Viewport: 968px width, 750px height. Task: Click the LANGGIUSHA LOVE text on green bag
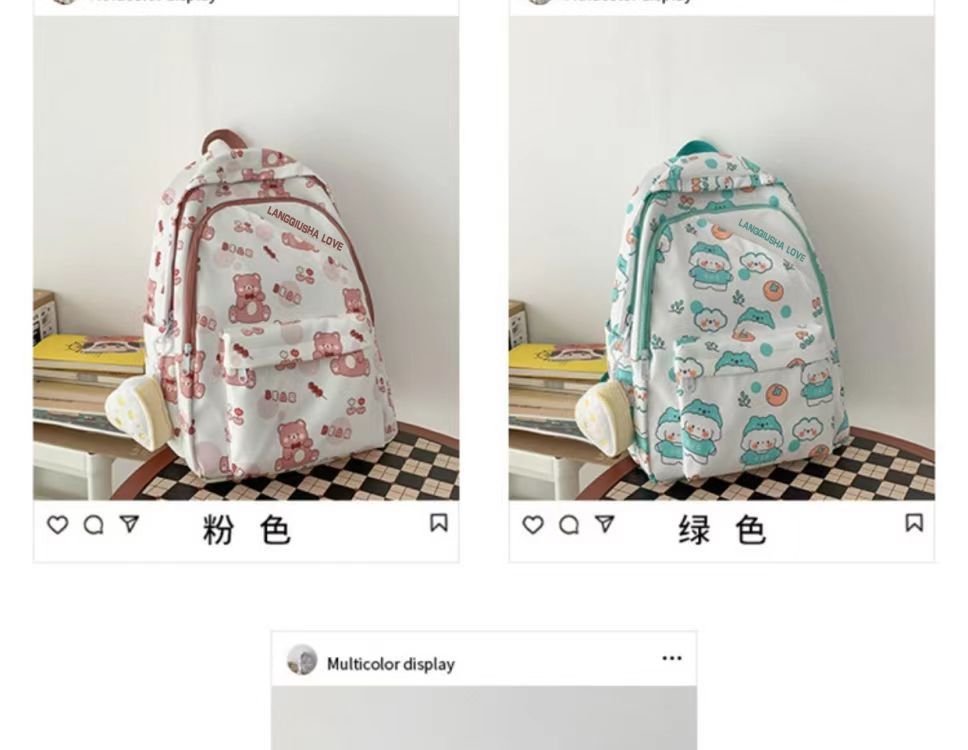(x=772, y=240)
